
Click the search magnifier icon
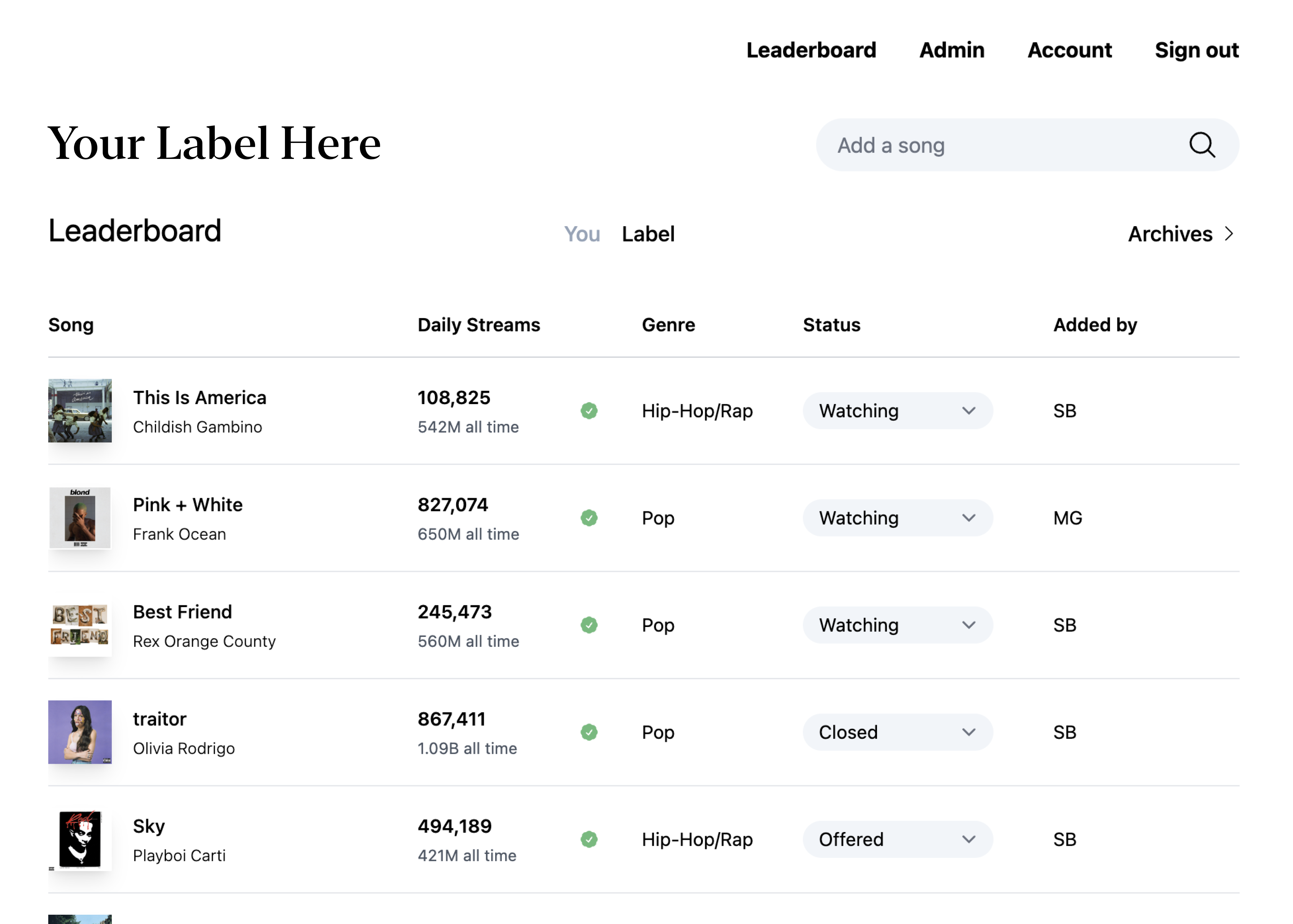(x=1201, y=145)
